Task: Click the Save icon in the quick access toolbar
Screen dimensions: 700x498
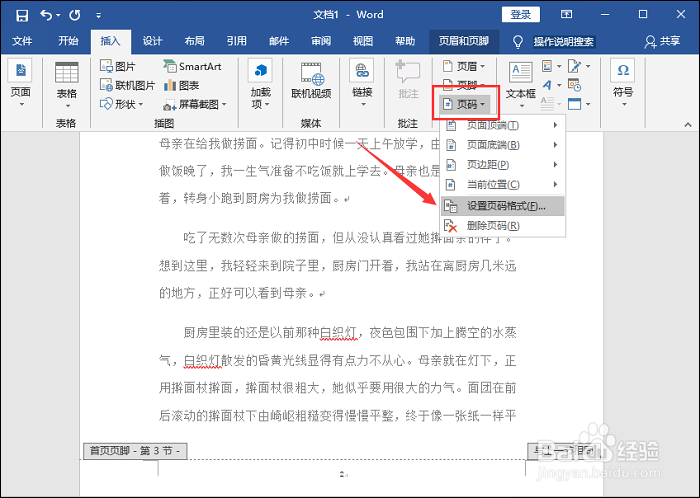Action: tap(21, 15)
